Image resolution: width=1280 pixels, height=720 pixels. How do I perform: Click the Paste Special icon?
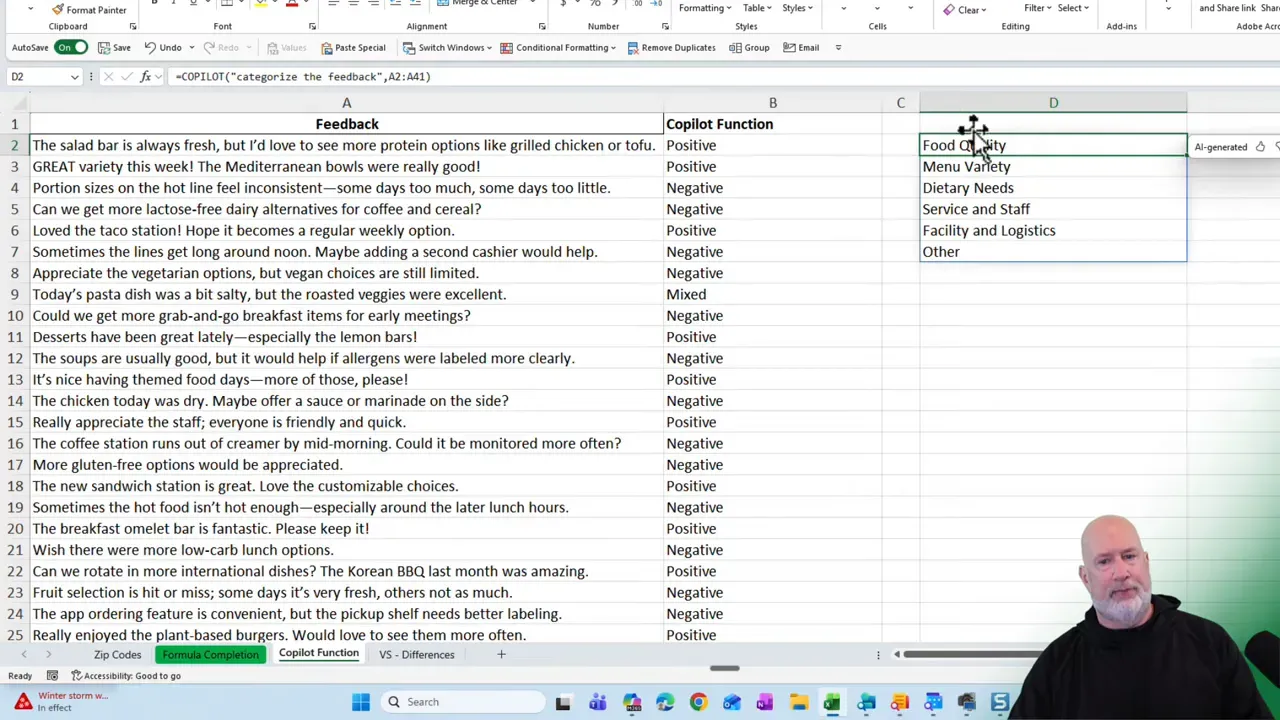tap(328, 47)
